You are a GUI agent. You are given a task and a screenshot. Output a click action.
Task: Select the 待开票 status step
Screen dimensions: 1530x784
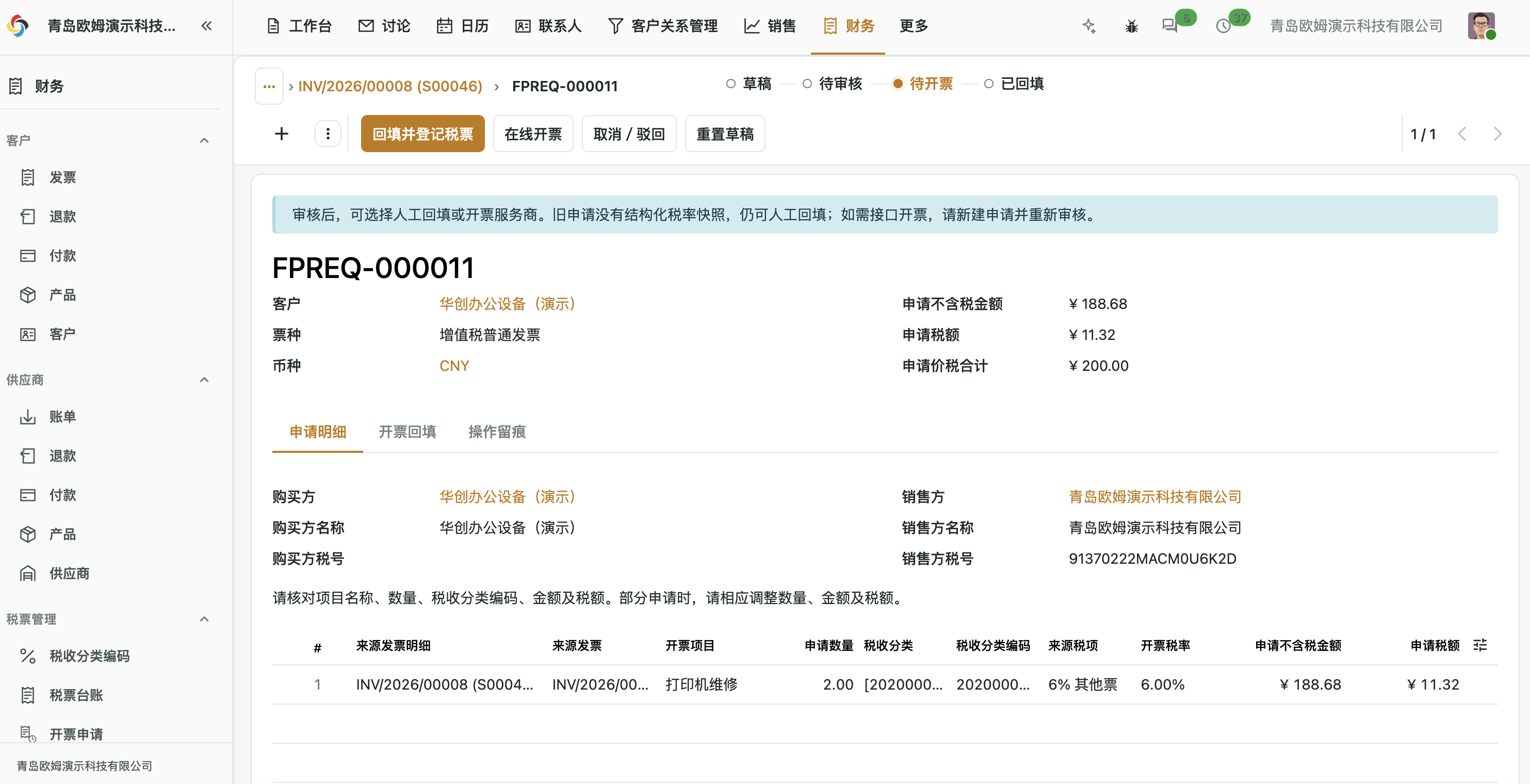923,84
